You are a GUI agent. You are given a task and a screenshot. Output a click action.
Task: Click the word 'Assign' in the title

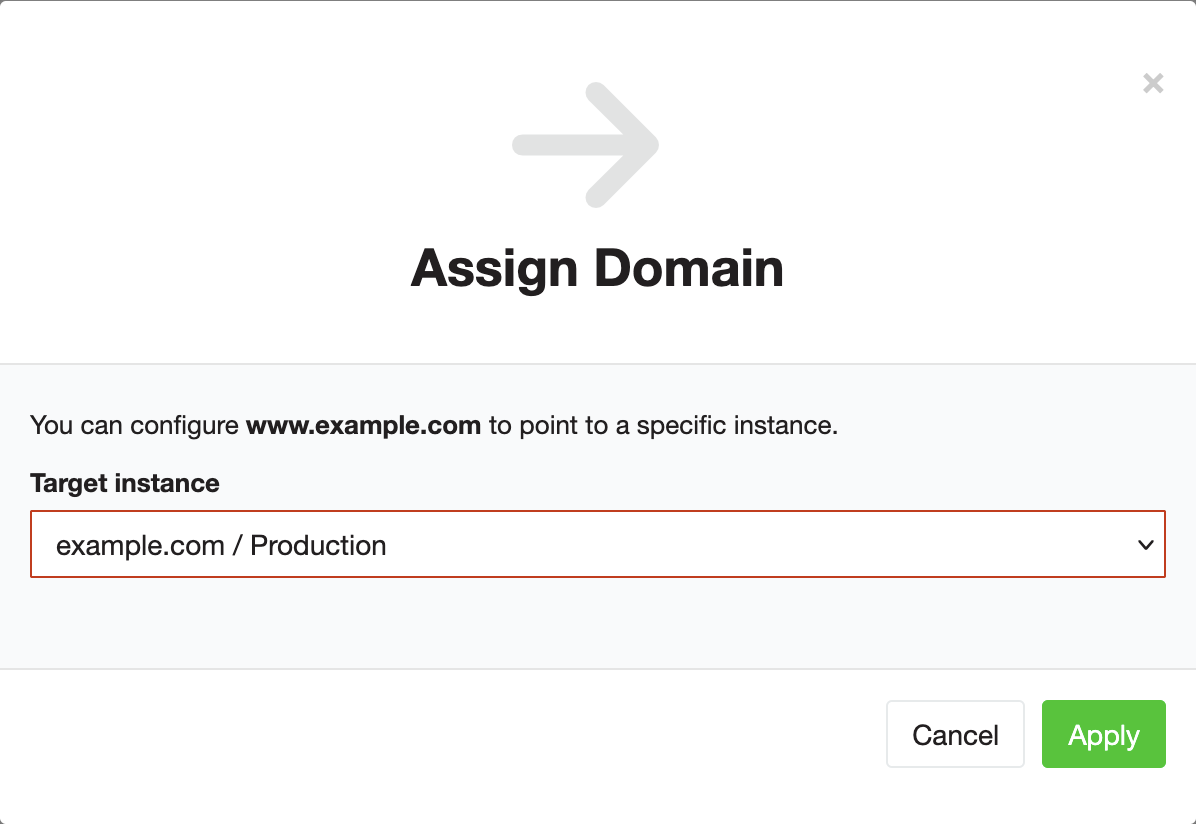(x=494, y=268)
